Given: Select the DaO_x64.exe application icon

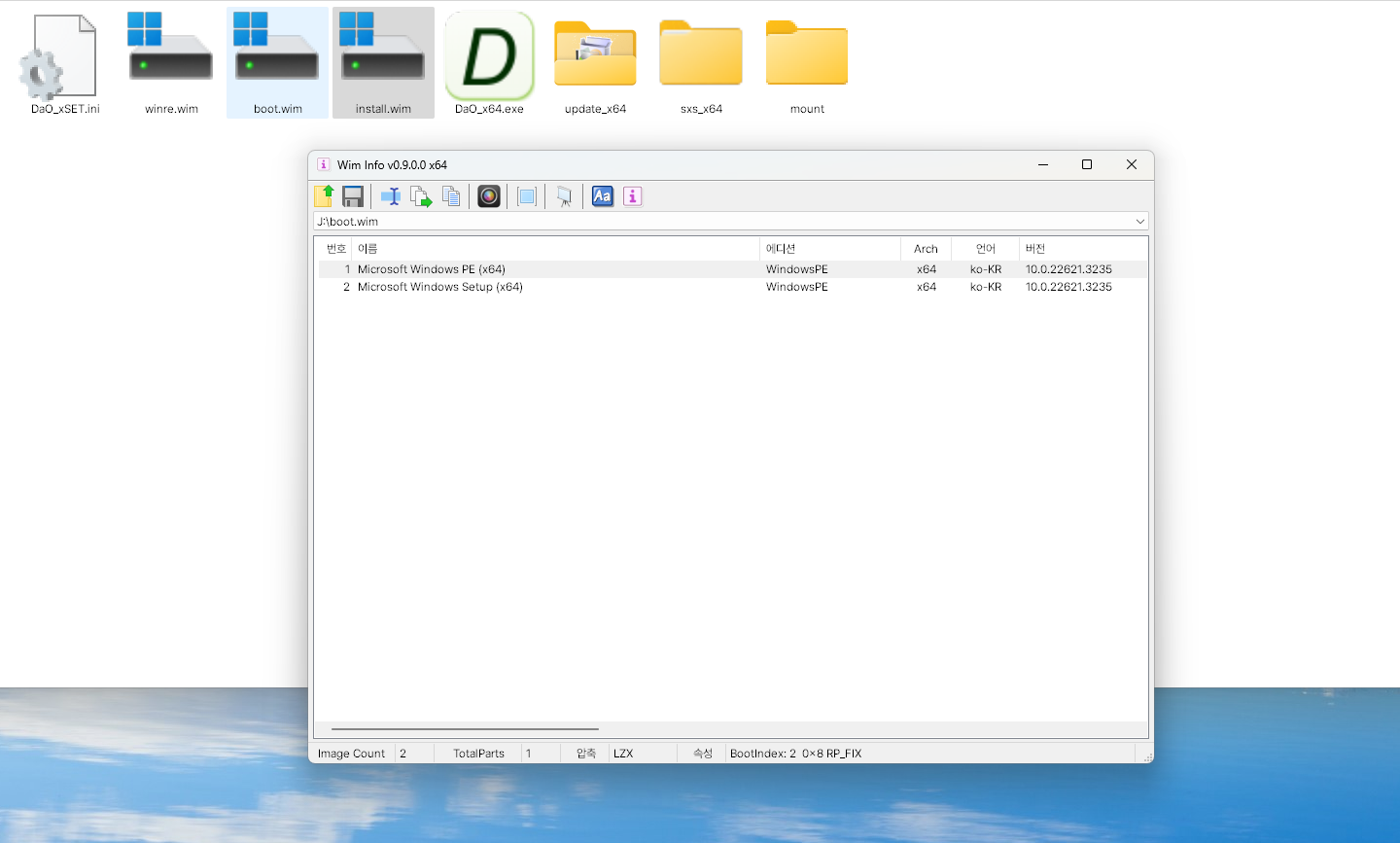Looking at the screenshot, I should 489,63.
